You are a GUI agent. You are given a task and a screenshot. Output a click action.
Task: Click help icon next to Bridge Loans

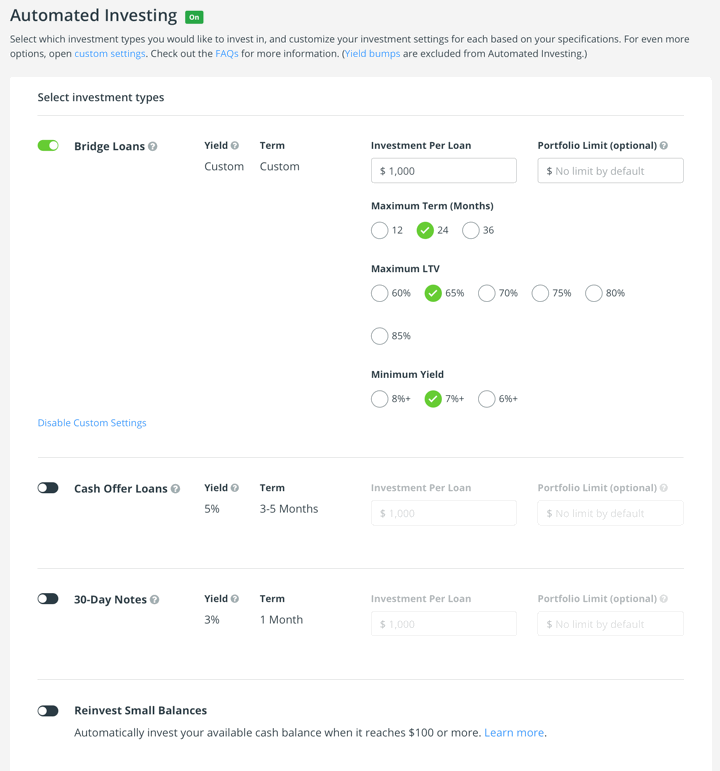tap(153, 147)
